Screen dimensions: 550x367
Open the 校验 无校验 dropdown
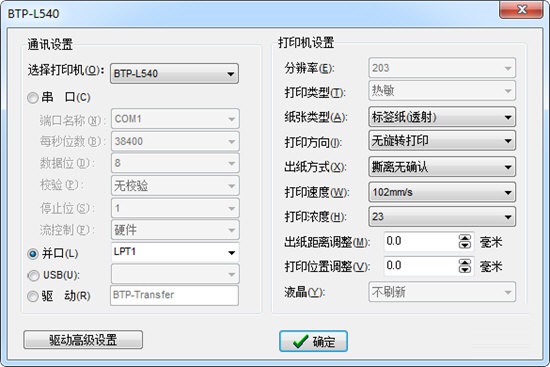(x=175, y=186)
